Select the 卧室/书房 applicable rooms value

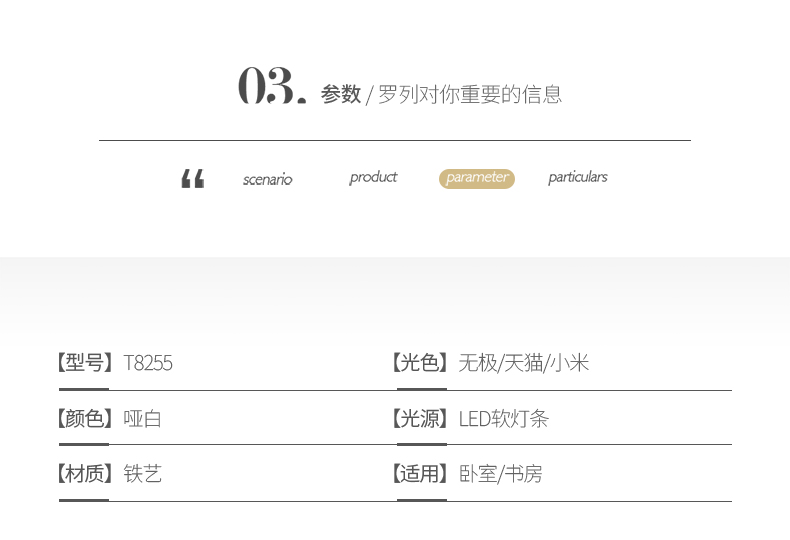point(500,473)
